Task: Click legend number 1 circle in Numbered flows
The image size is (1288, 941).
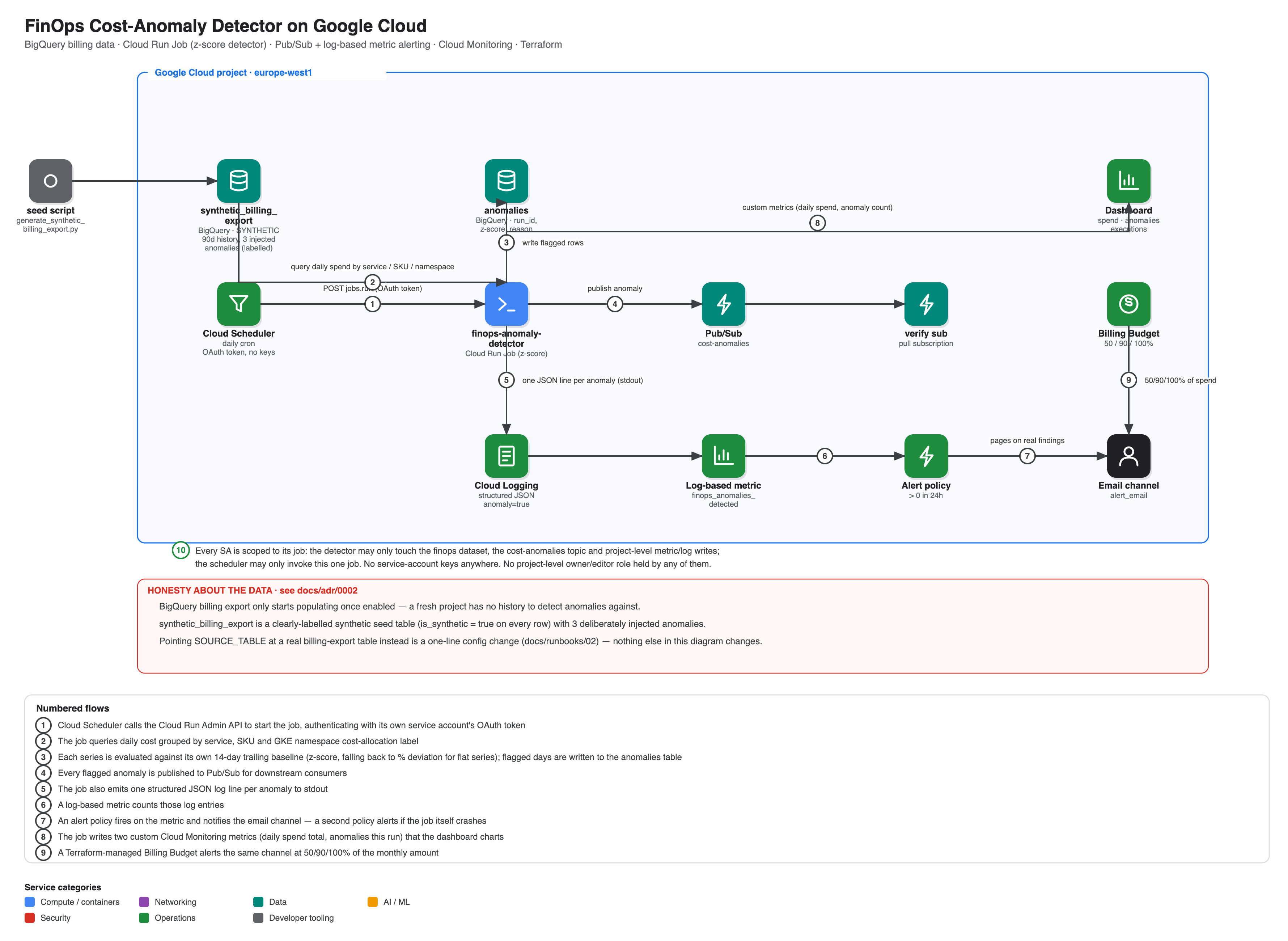Action: 43,726
